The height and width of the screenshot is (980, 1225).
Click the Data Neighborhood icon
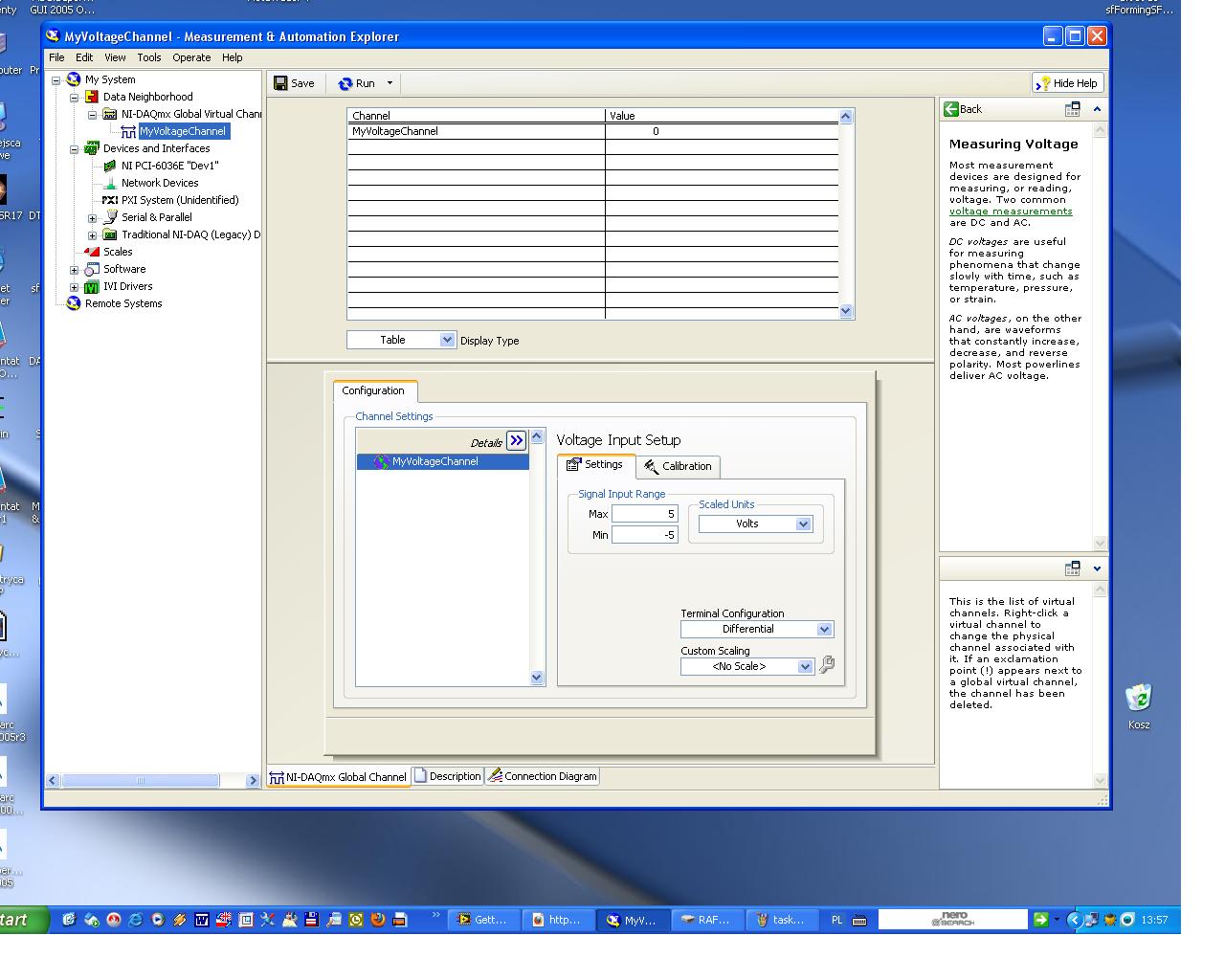tap(92, 97)
